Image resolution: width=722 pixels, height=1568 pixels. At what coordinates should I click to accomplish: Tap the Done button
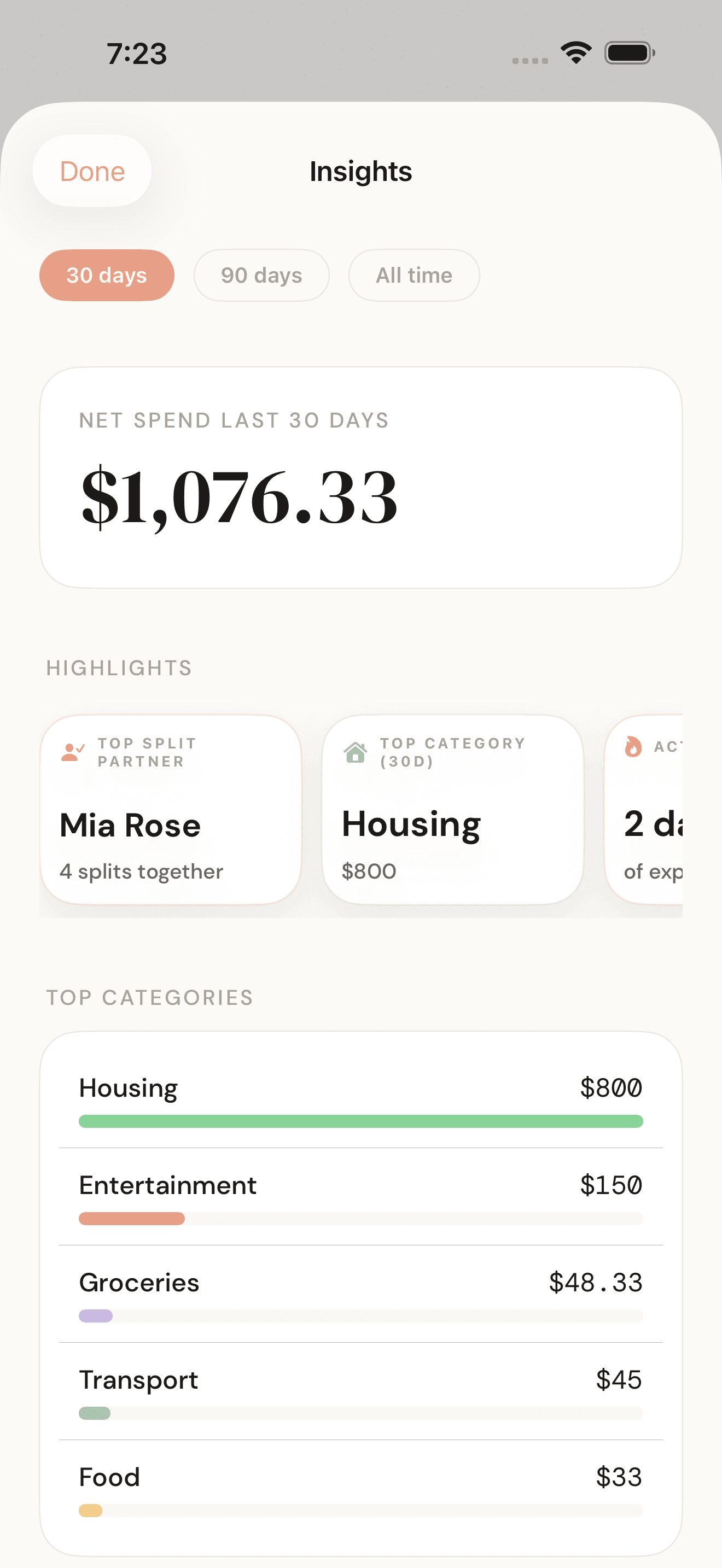92,171
